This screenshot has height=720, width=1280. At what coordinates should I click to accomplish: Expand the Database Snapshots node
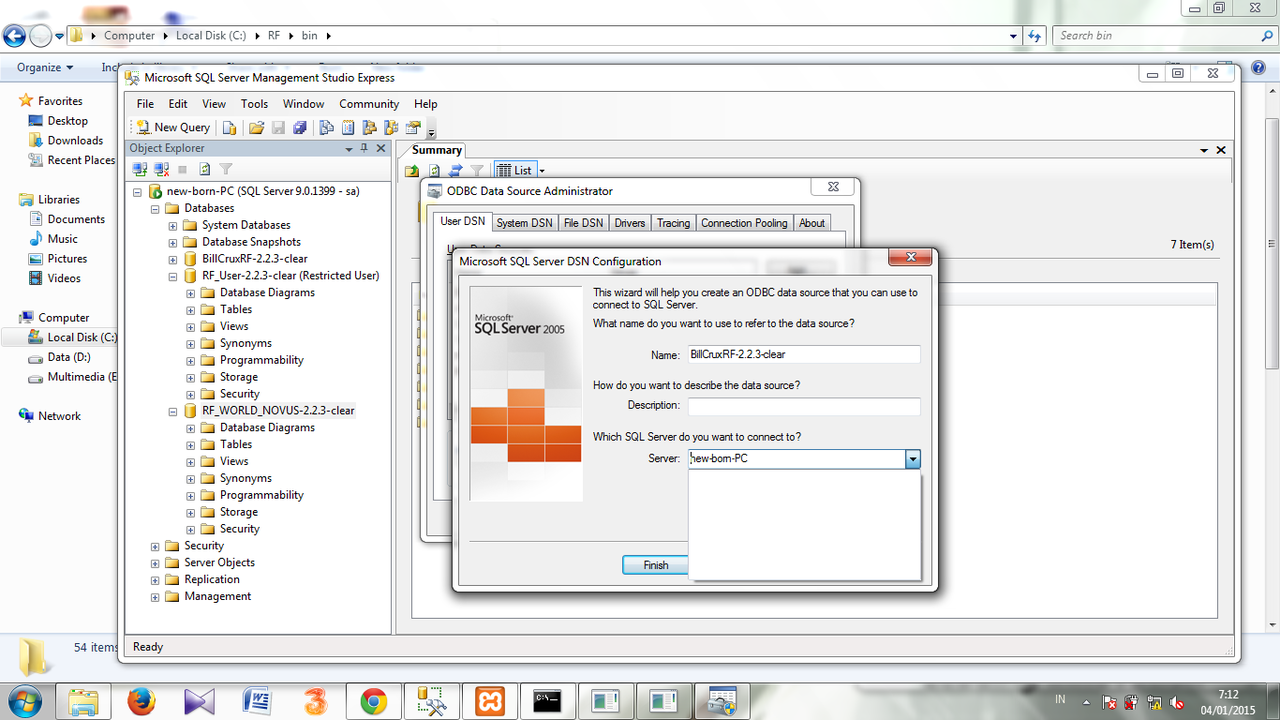click(173, 242)
